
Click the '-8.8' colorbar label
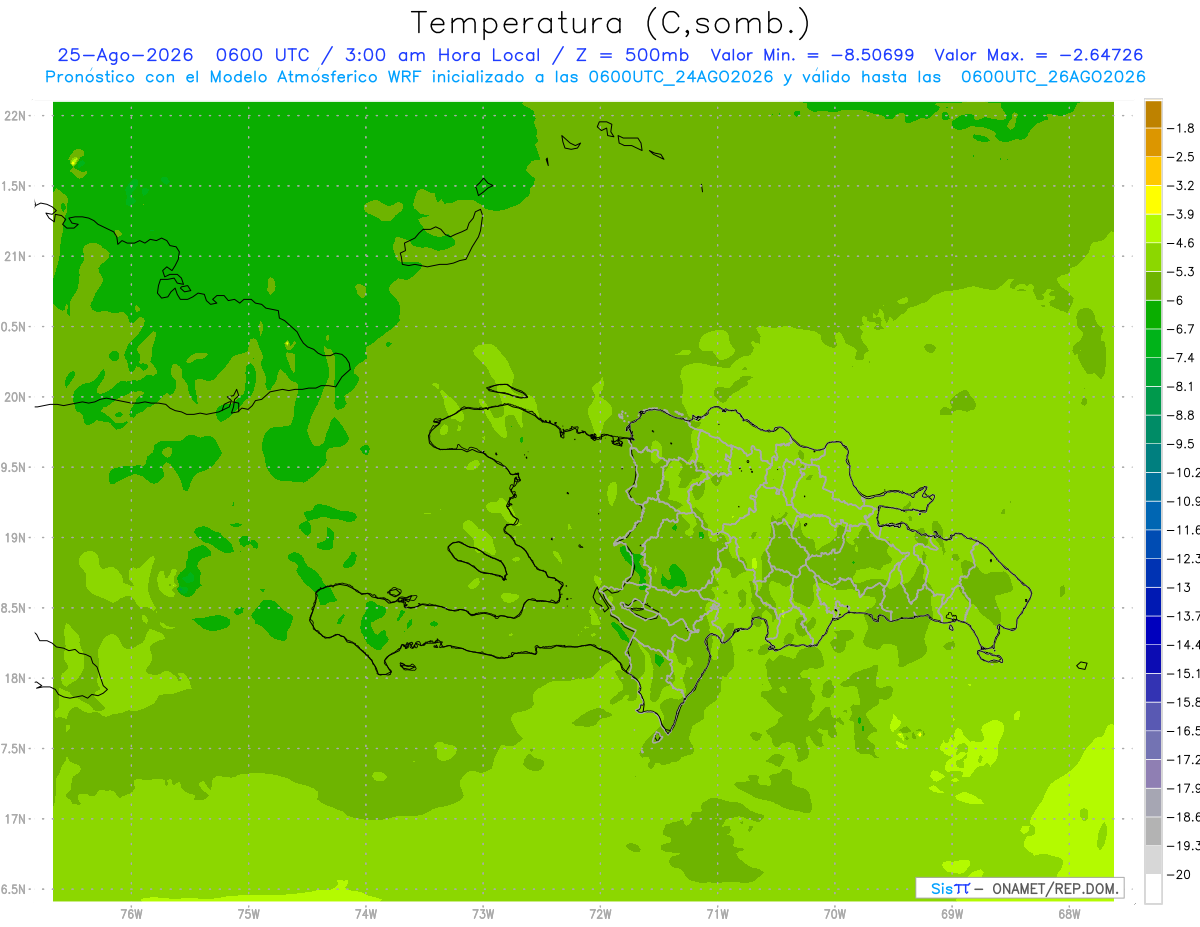pos(1182,415)
